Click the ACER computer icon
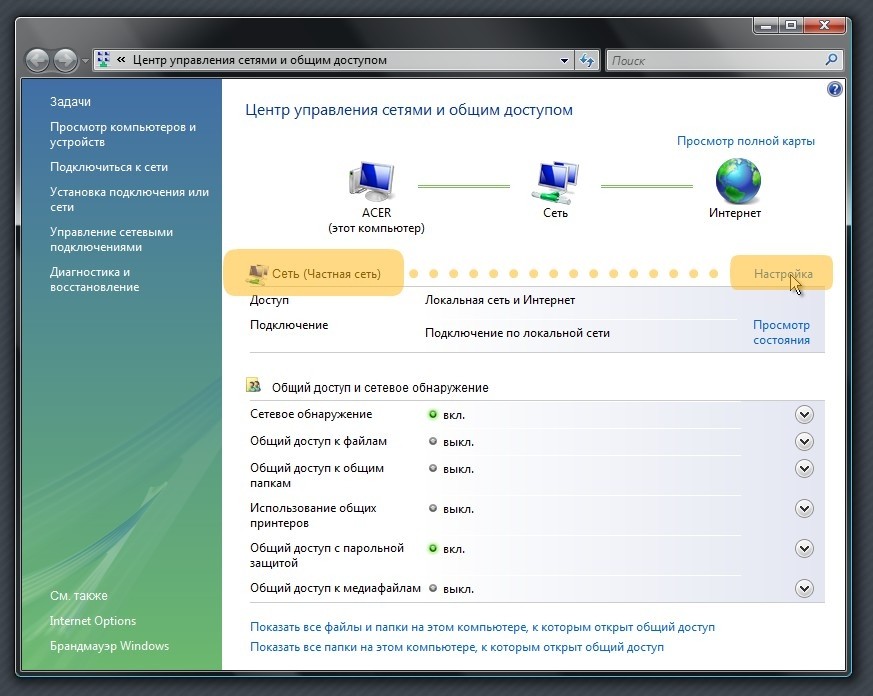The image size is (873, 696). 371,180
